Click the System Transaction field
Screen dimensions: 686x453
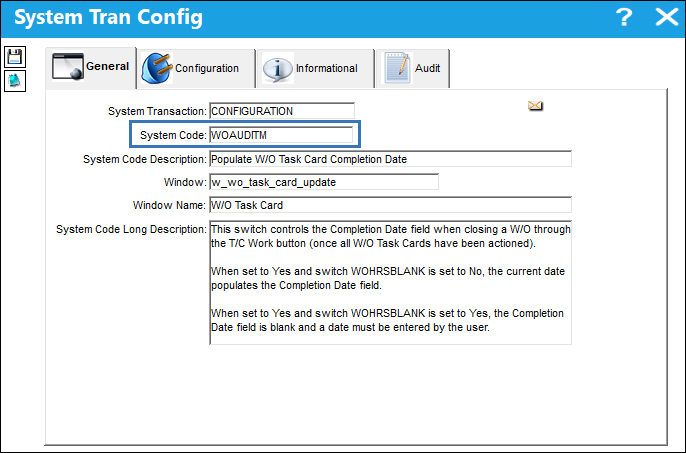[282, 111]
